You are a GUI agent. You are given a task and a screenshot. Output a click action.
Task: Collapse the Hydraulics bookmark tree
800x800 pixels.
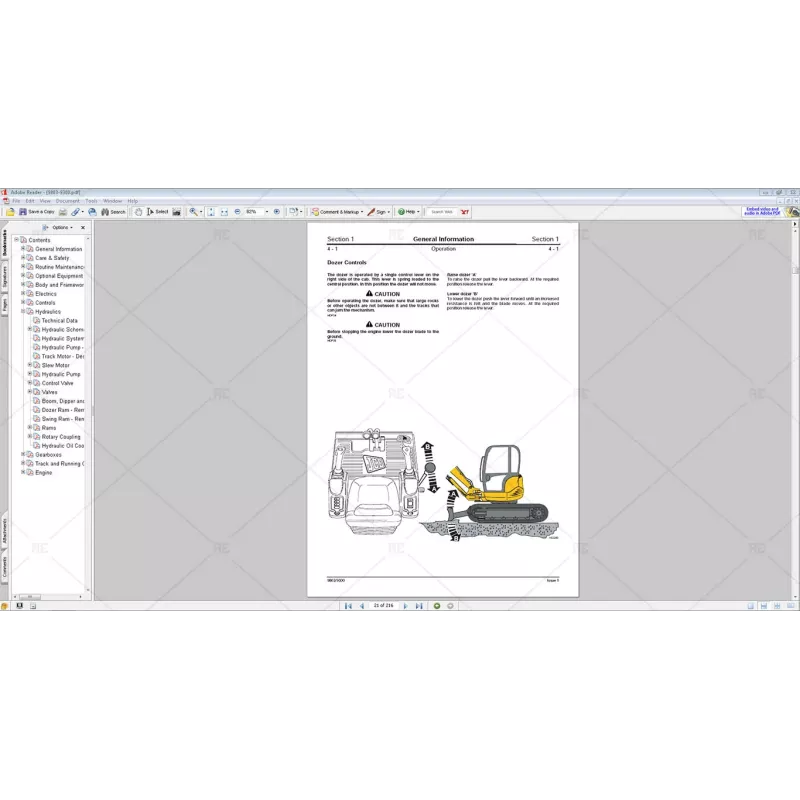pos(23,310)
